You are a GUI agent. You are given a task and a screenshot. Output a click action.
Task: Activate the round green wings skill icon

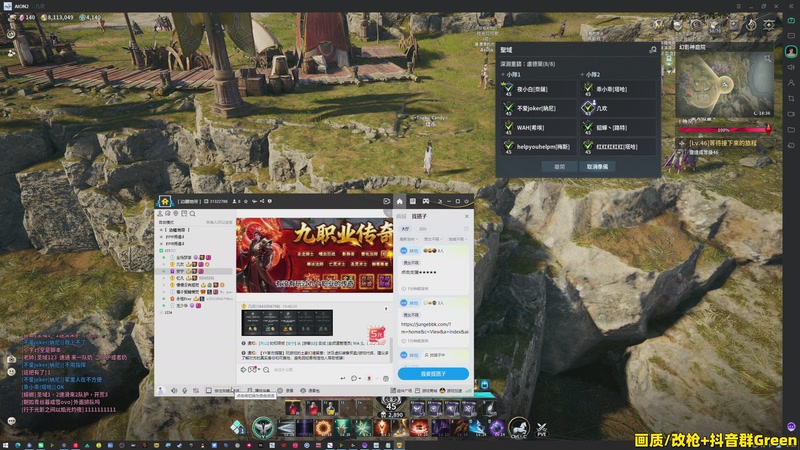click(x=263, y=428)
